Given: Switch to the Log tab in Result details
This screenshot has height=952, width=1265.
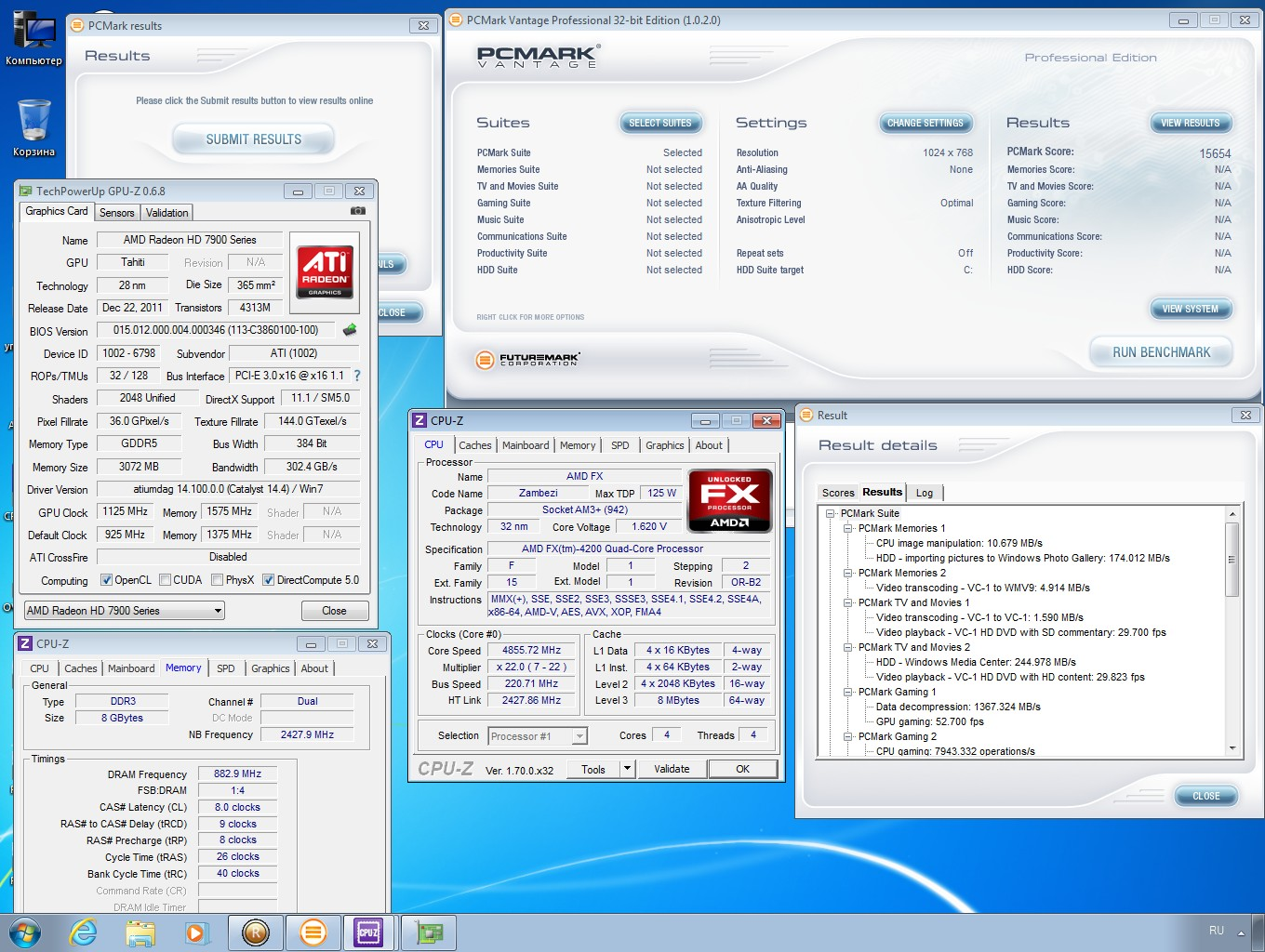Looking at the screenshot, I should (925, 493).
